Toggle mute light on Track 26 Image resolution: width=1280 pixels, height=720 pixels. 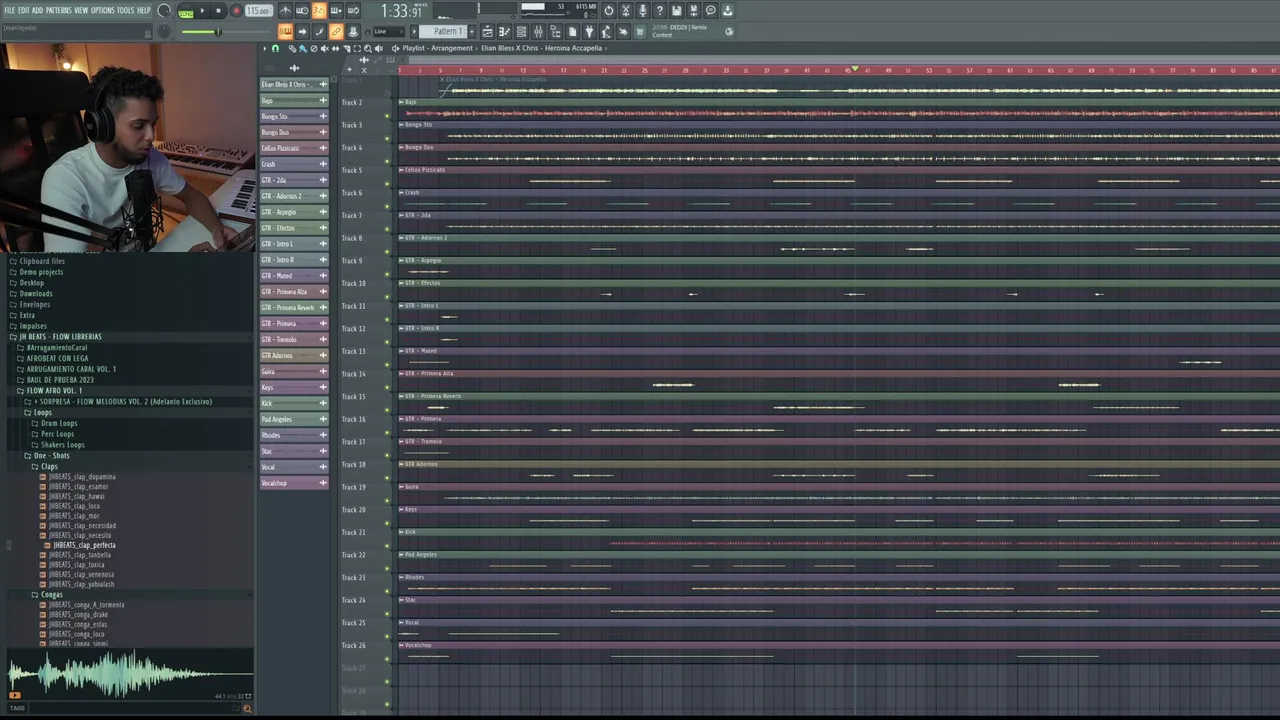click(x=387, y=659)
